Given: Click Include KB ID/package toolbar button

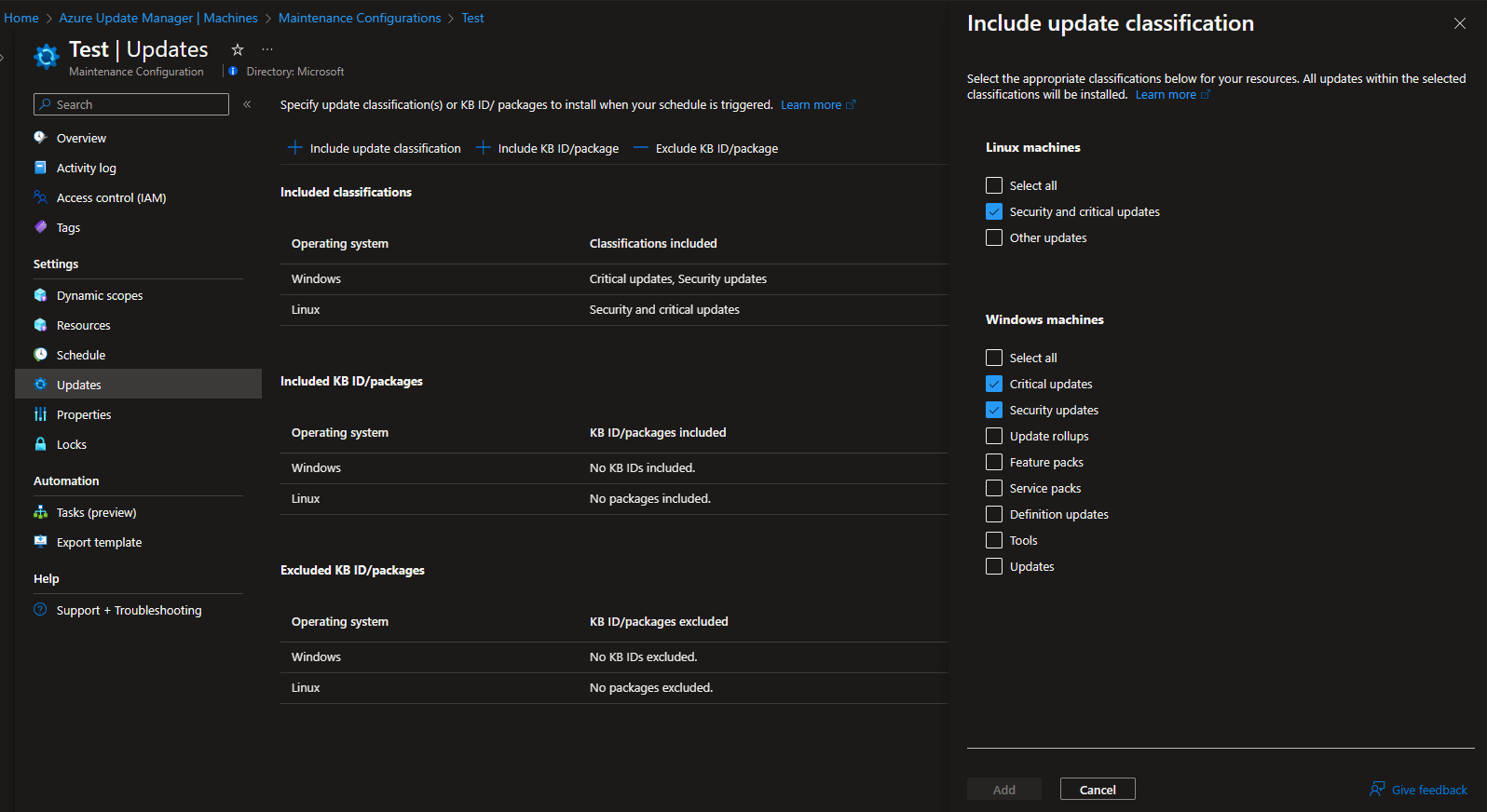Looking at the screenshot, I should coord(548,148).
